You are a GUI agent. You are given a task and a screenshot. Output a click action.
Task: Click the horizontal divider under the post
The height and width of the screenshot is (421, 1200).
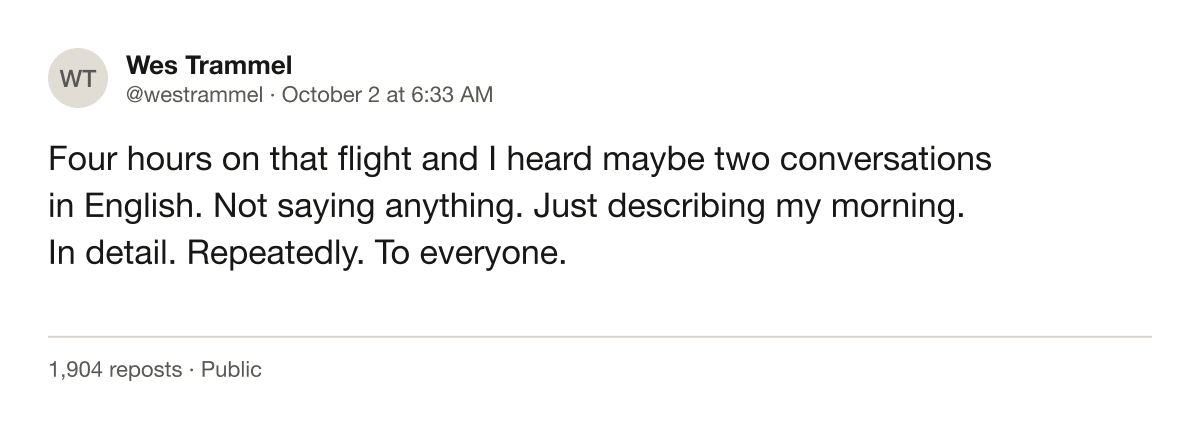[x=600, y=337]
